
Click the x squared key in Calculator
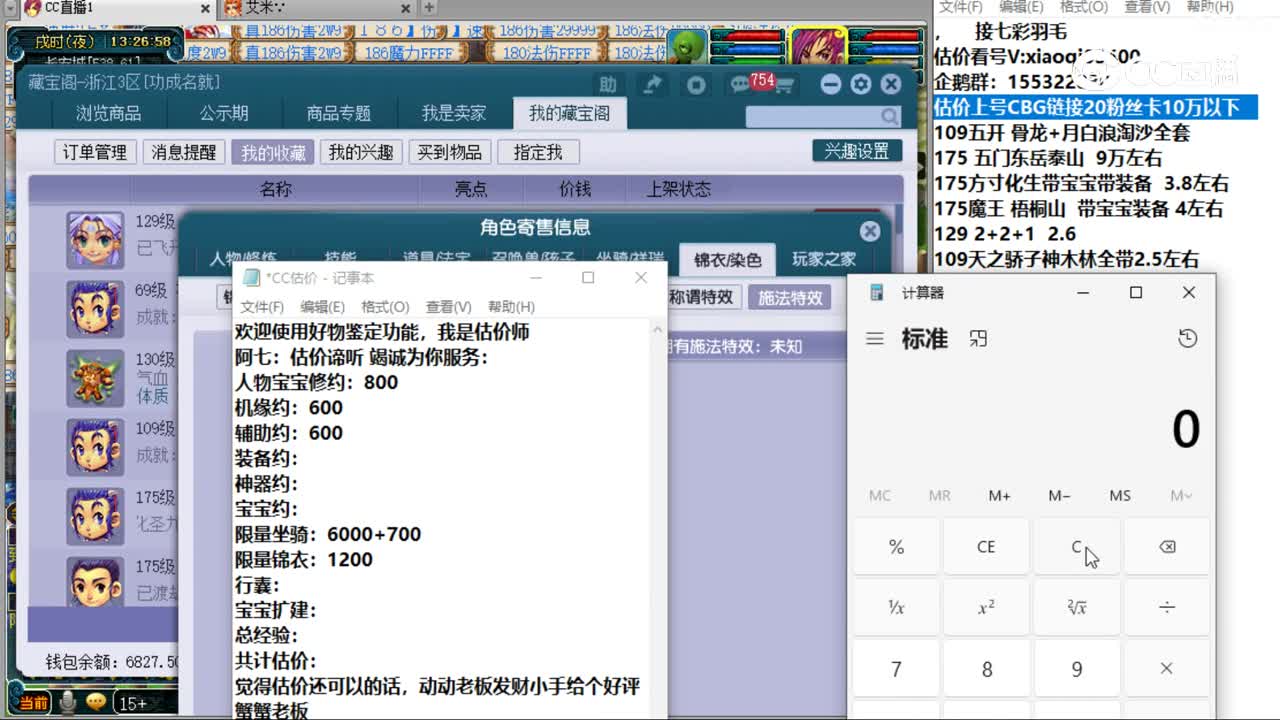click(x=986, y=608)
